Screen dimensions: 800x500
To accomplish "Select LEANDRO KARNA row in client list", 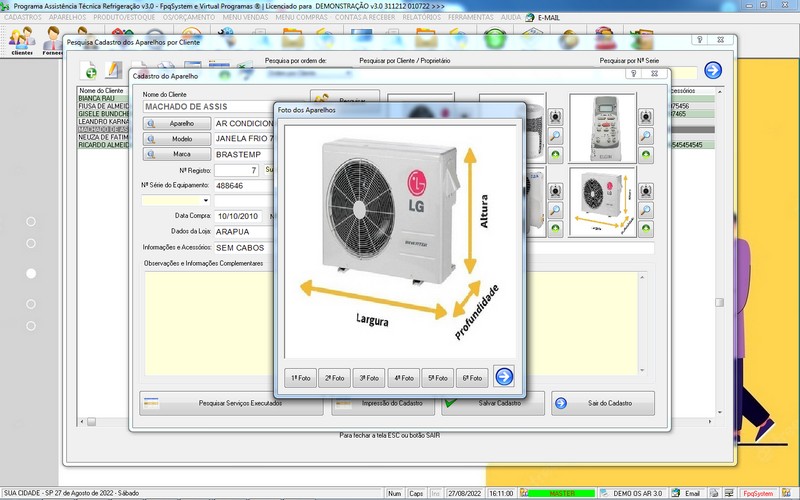I will coord(103,121).
